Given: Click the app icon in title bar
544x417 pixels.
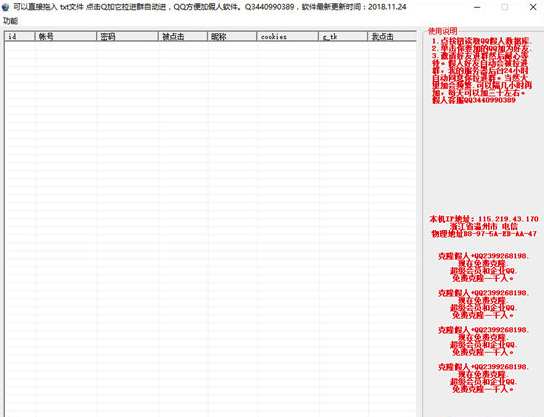Looking at the screenshot, I should click(x=6, y=7).
